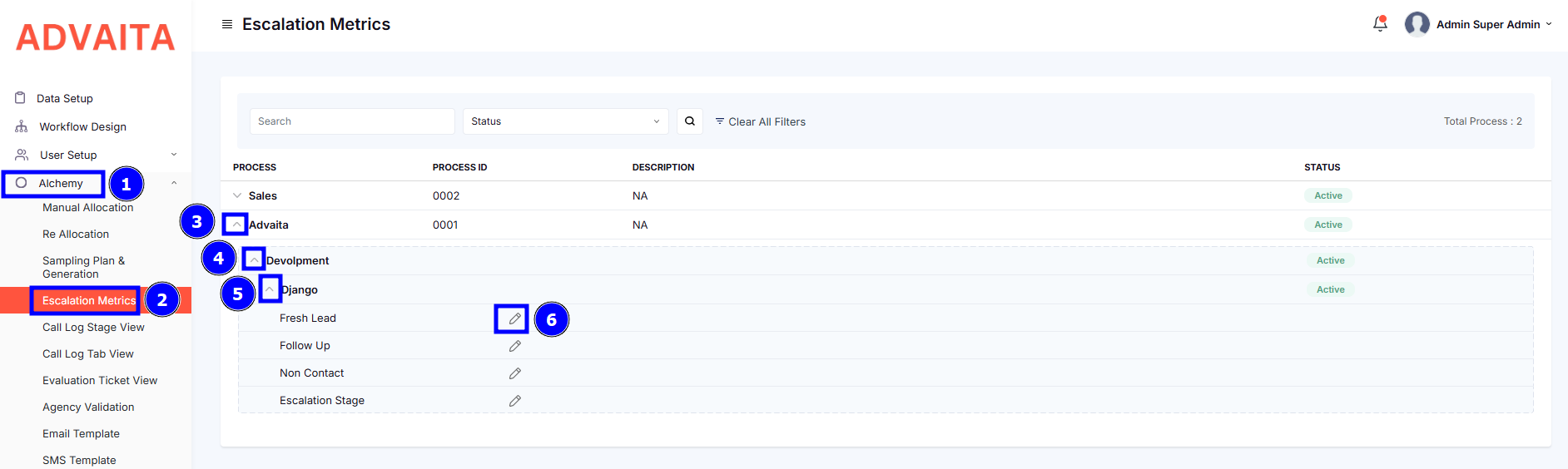Click into the Search input field
The height and width of the screenshot is (469, 1568).
coord(352,121)
